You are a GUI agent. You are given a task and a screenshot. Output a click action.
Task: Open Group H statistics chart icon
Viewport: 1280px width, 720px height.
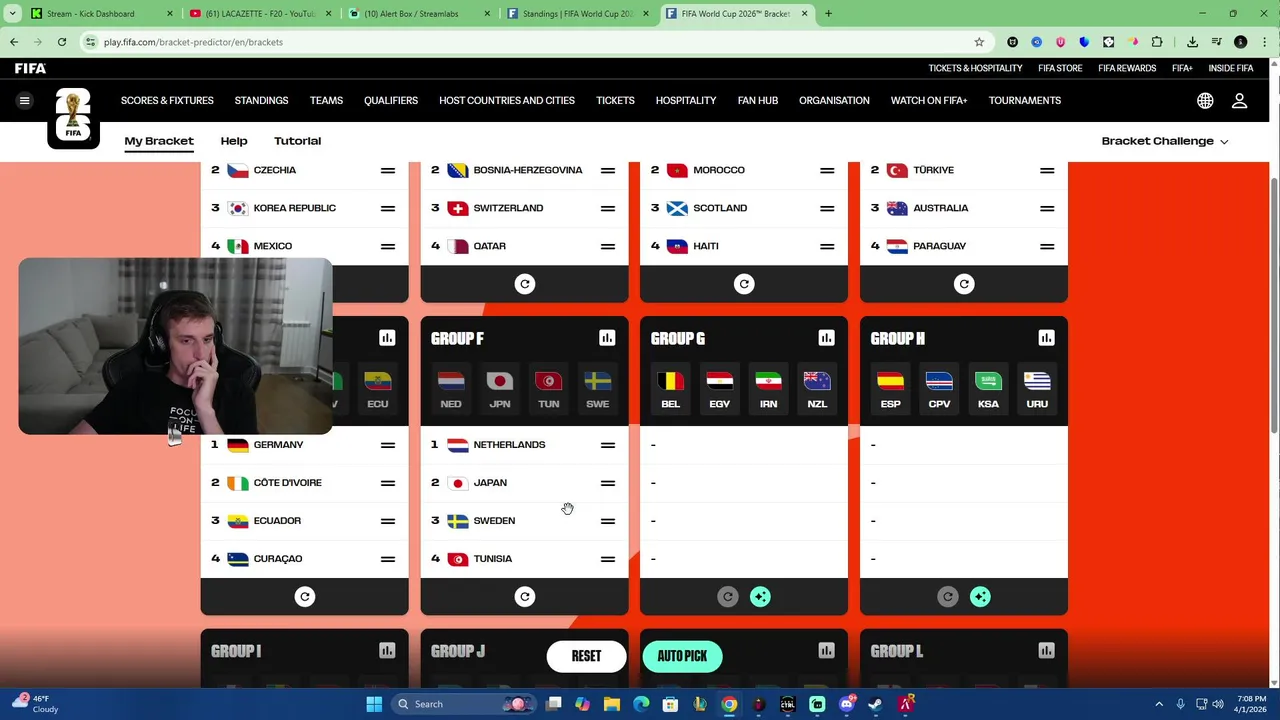(1046, 338)
